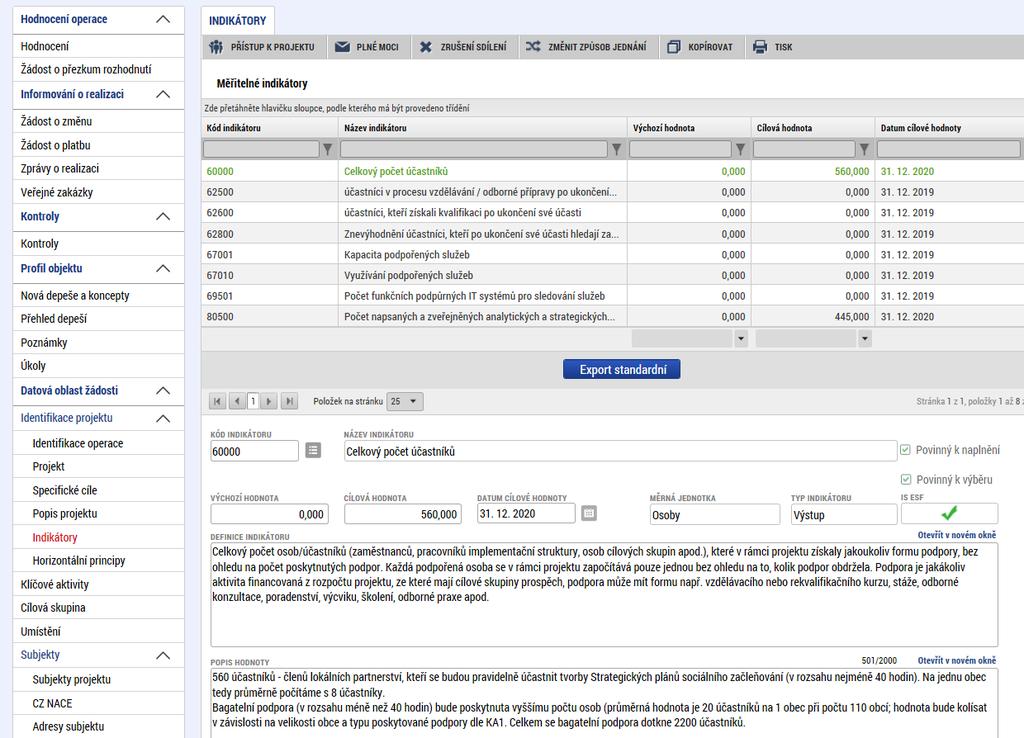Click the shuffle icon for Změnit způsob jednání
1024x738 pixels.
533,46
